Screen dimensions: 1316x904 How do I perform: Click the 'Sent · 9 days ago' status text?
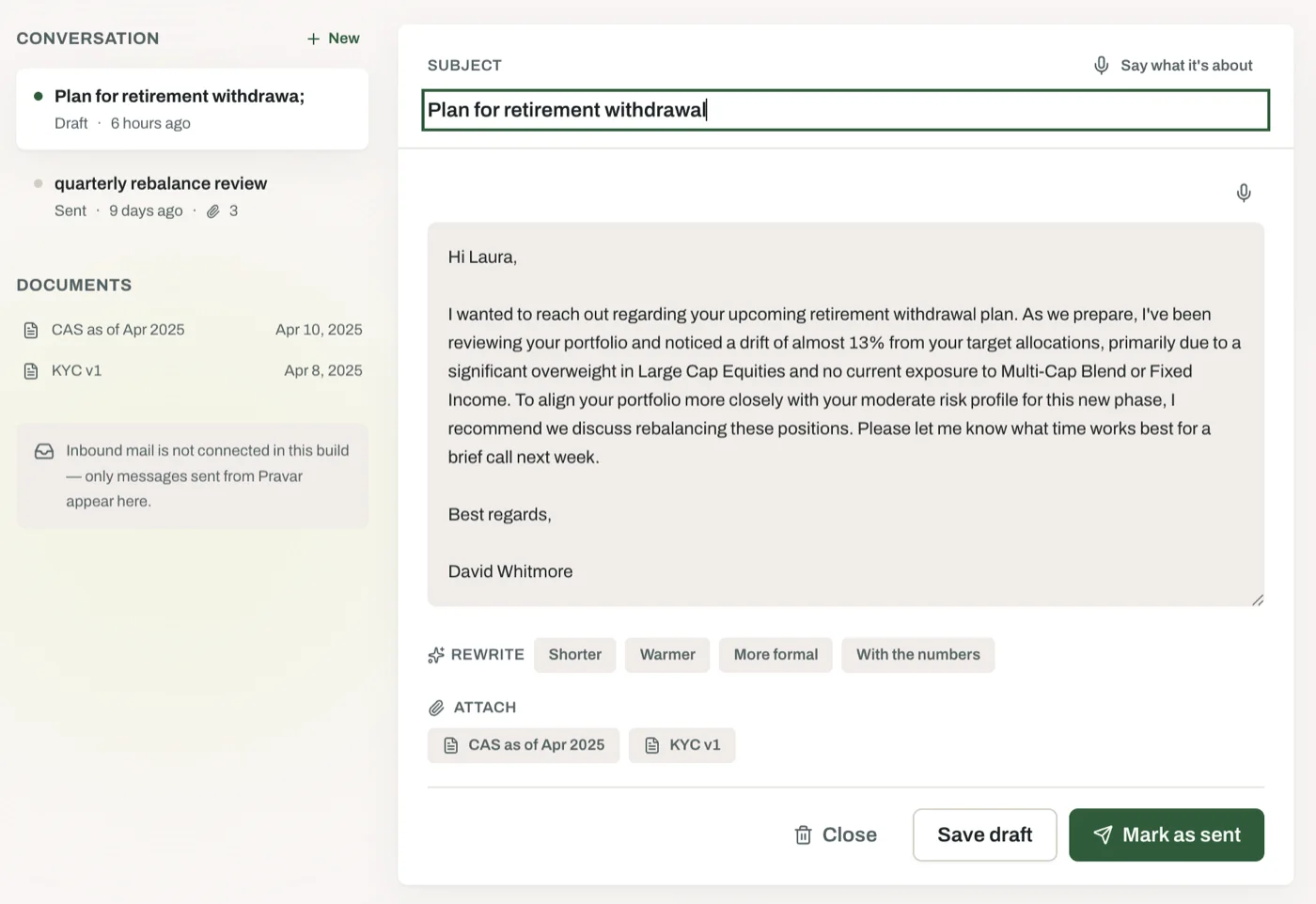pyautogui.click(x=118, y=210)
